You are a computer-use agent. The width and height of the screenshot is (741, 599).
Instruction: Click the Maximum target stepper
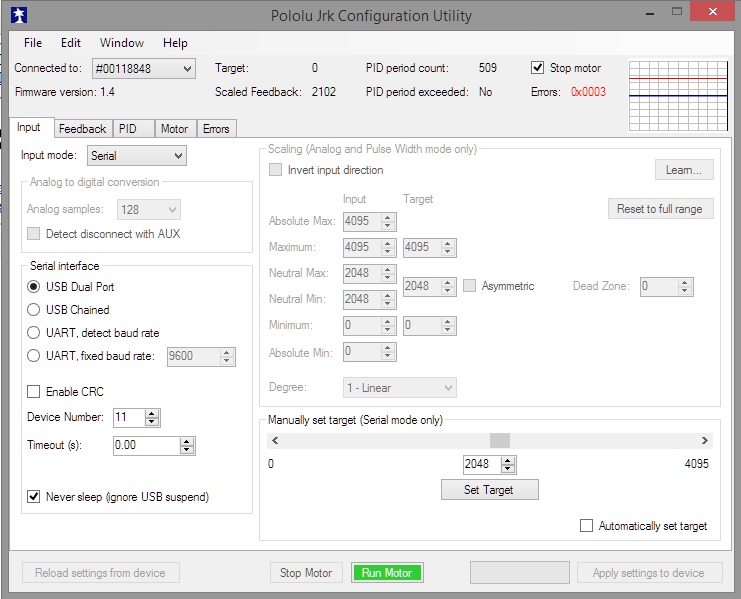click(448, 247)
